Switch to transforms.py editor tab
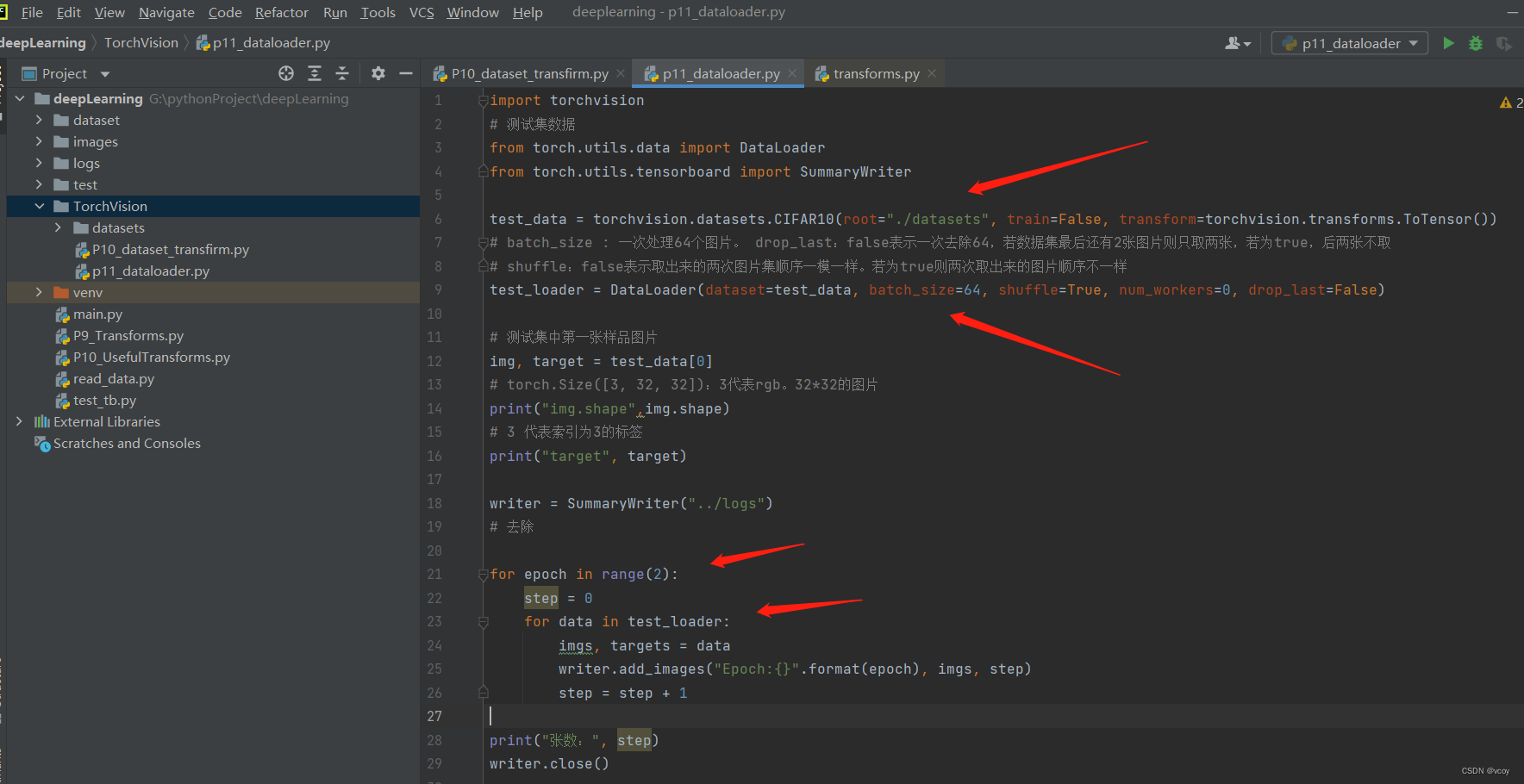Viewport: 1524px width, 784px height. 875,74
